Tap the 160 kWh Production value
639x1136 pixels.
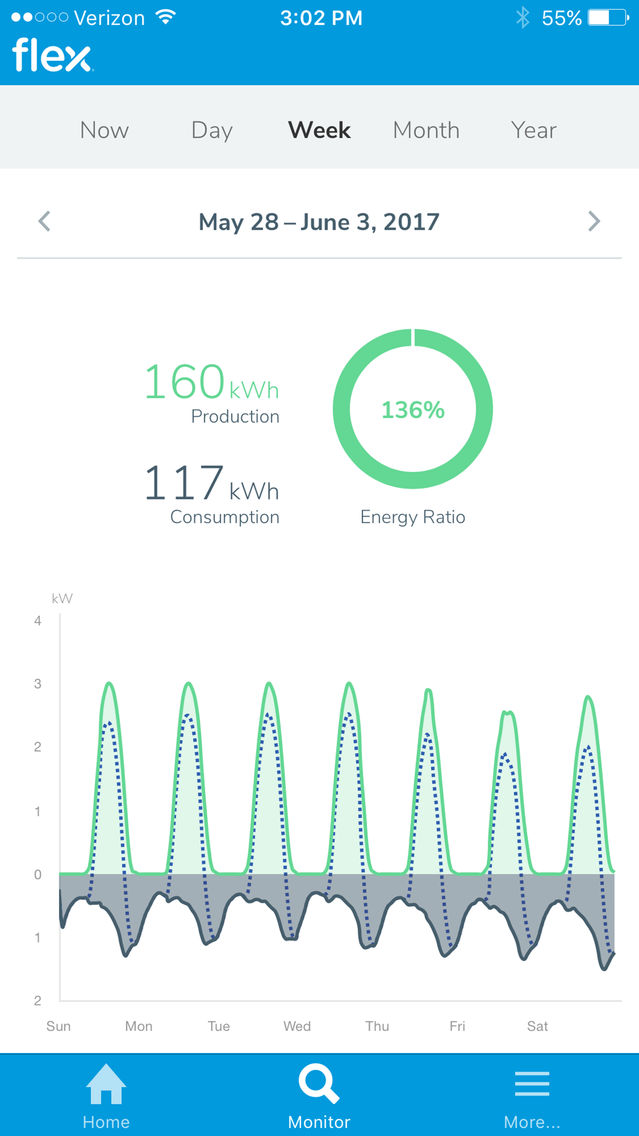212,382
